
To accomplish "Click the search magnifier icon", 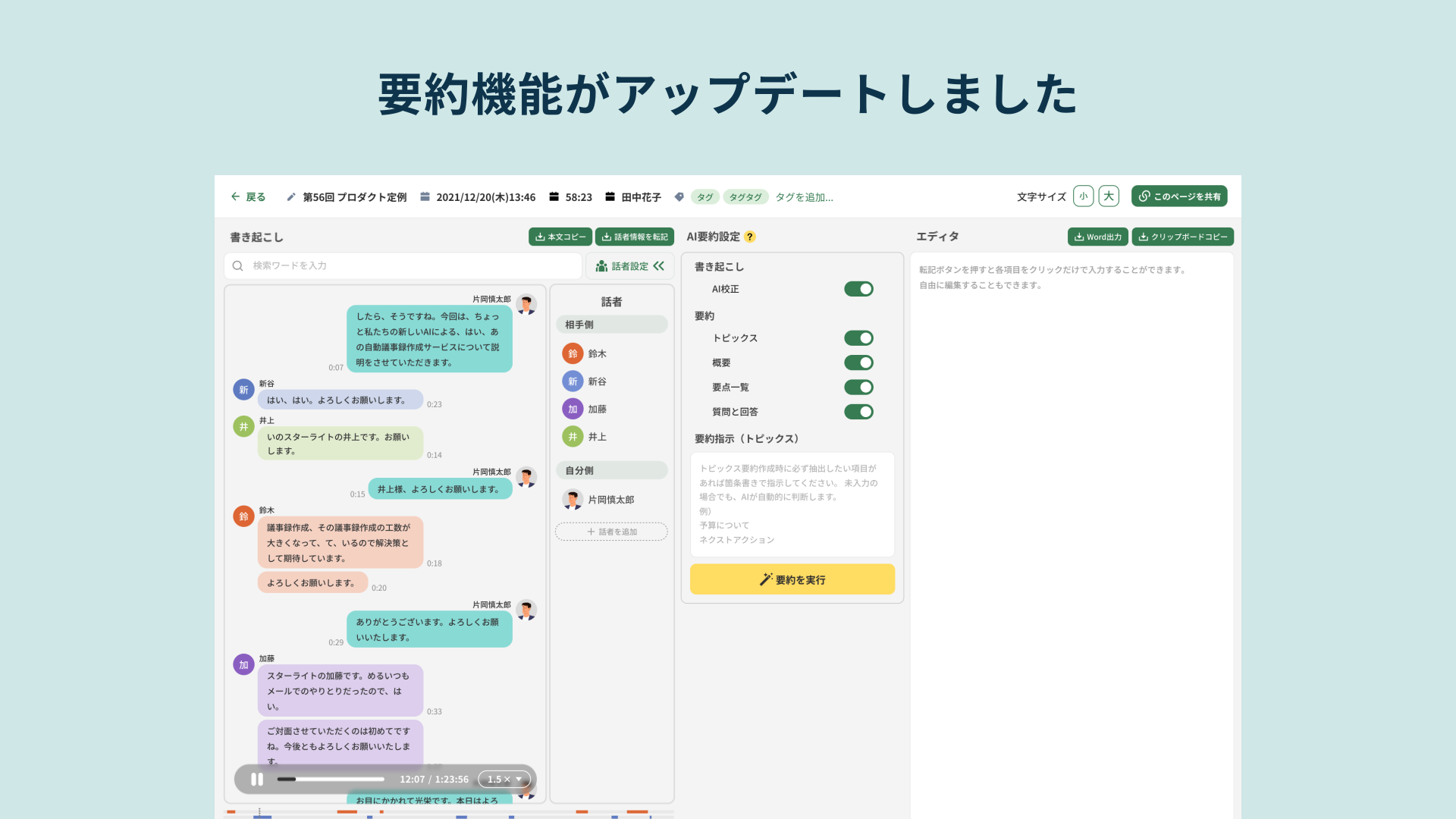I will [x=238, y=266].
